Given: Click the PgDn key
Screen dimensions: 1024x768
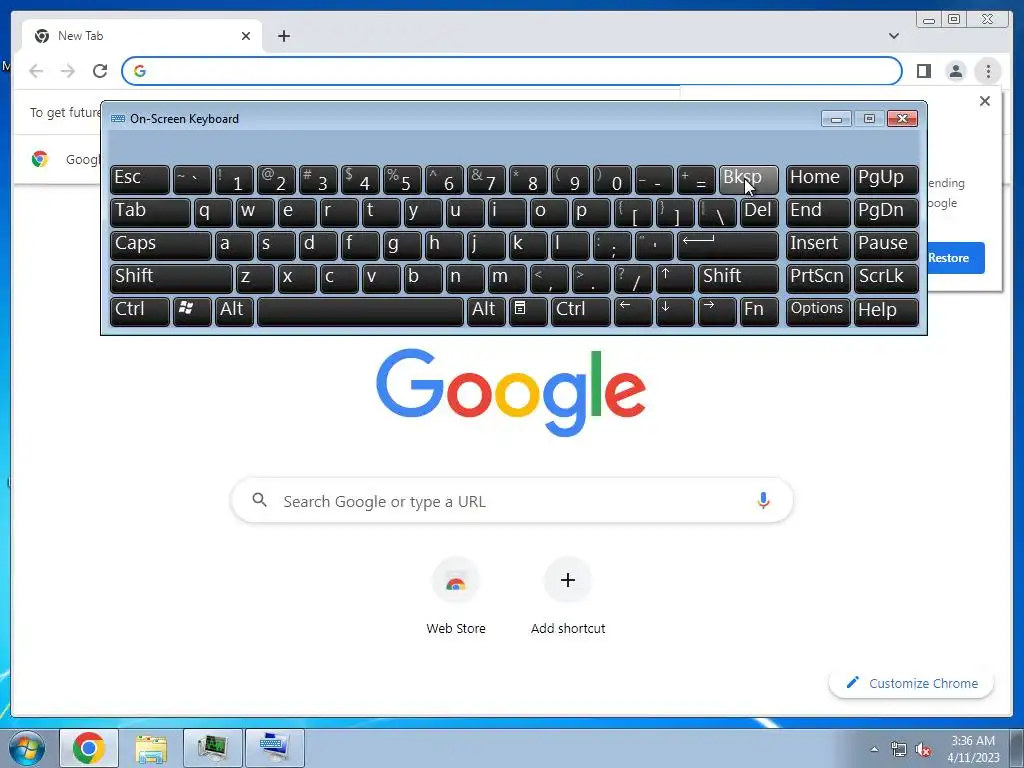Looking at the screenshot, I should click(x=886, y=212).
